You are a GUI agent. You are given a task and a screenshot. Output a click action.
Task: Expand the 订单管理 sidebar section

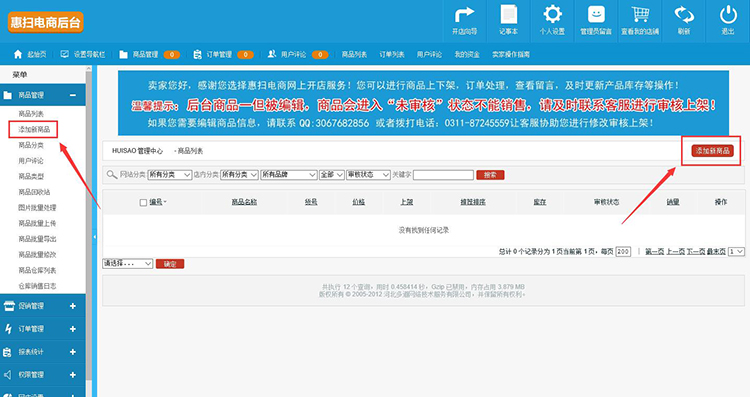(x=73, y=329)
